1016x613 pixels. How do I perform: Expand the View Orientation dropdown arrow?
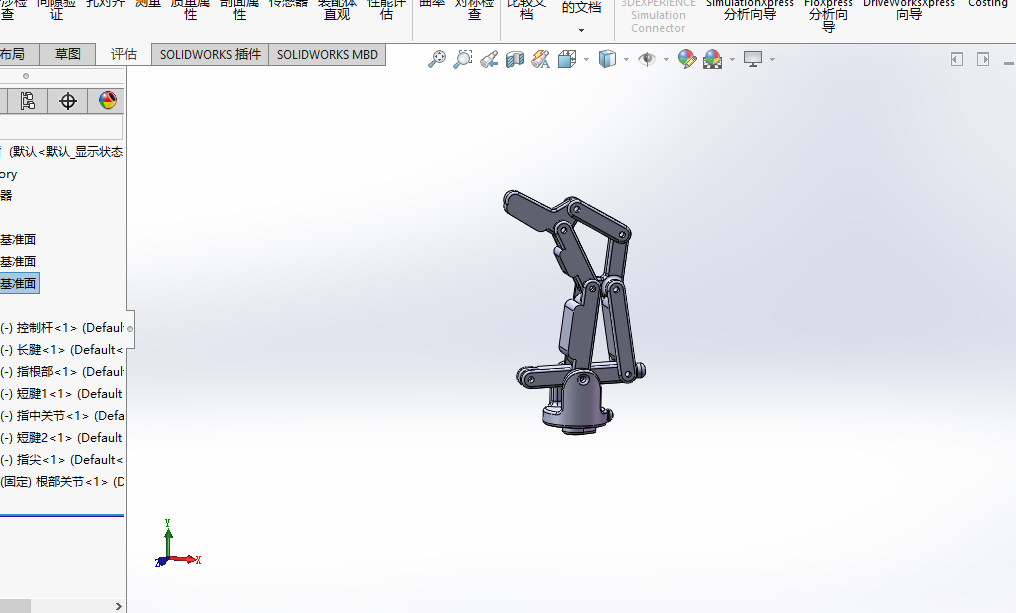tap(586, 60)
